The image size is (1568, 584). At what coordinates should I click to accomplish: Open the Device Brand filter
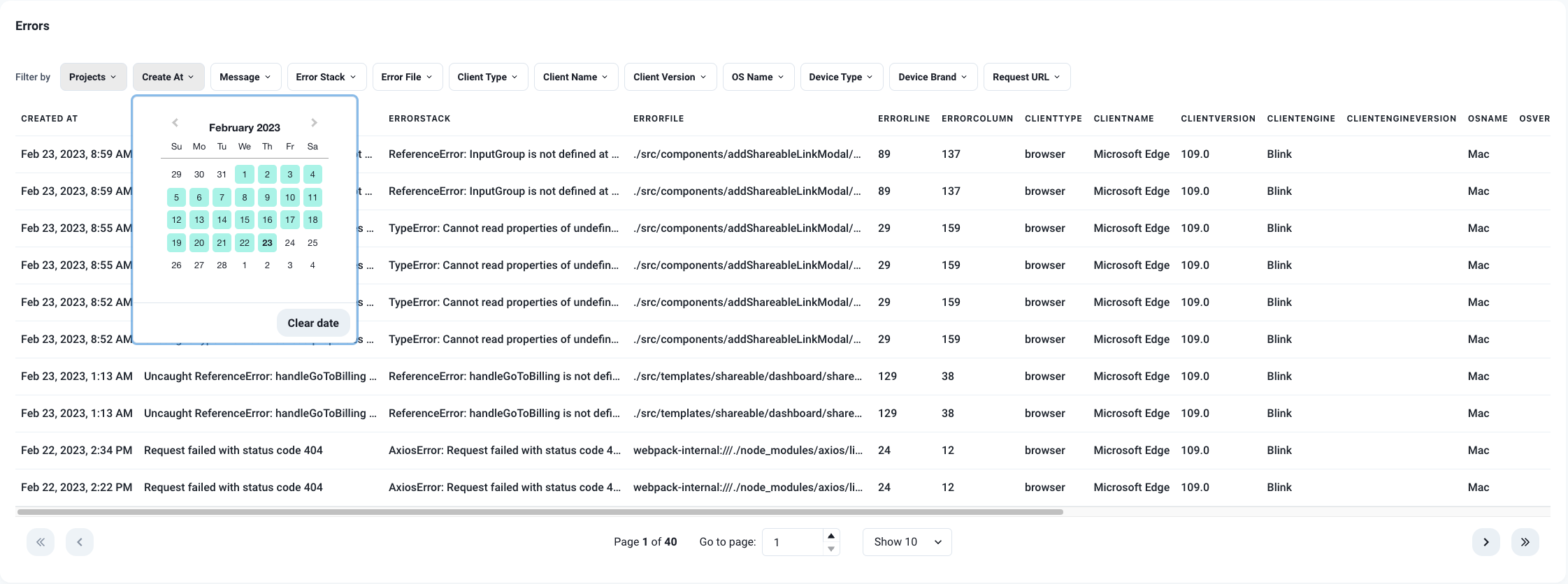(933, 77)
